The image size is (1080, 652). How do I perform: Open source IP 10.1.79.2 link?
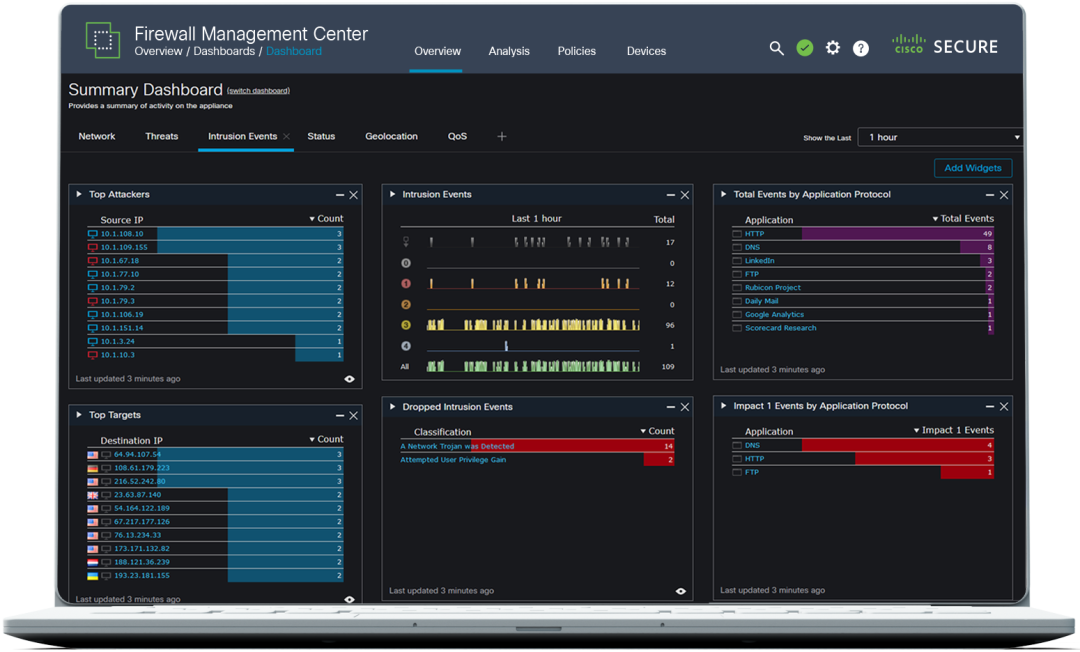(118, 288)
